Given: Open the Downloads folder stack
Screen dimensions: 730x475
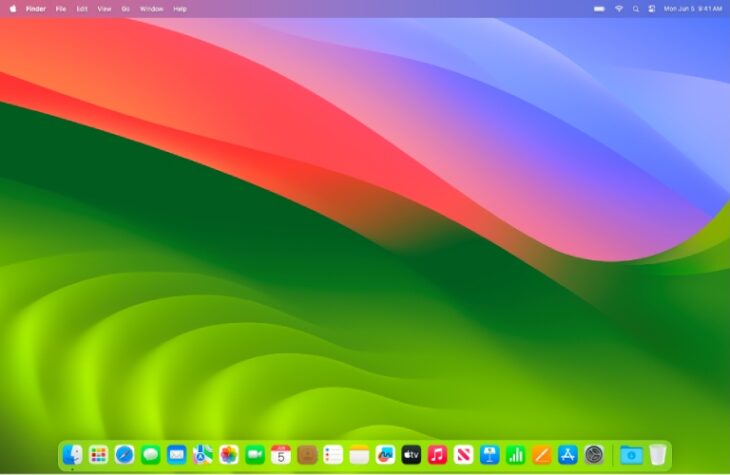Looking at the screenshot, I should (x=631, y=455).
